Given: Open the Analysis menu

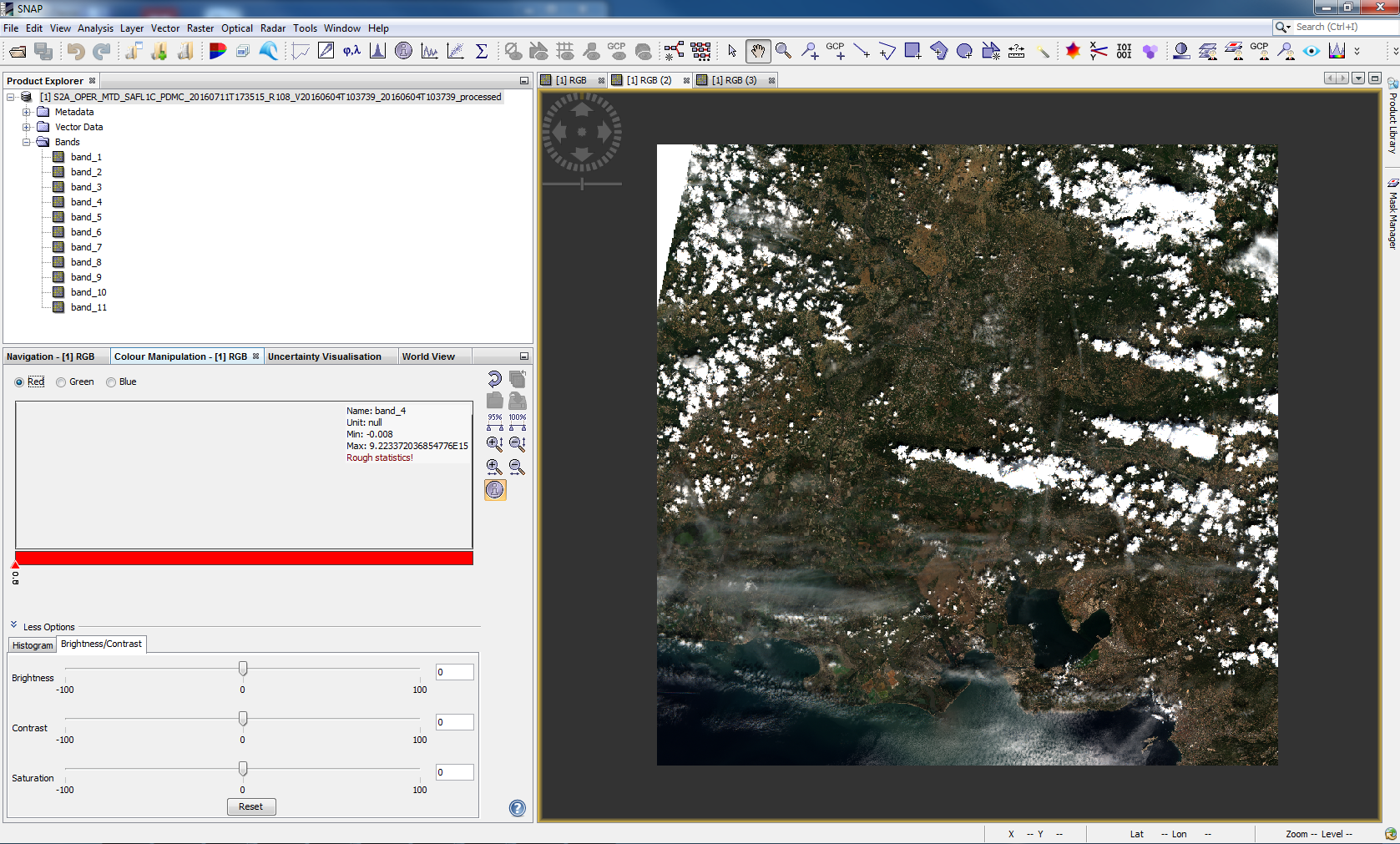Looking at the screenshot, I should pyautogui.click(x=95, y=28).
